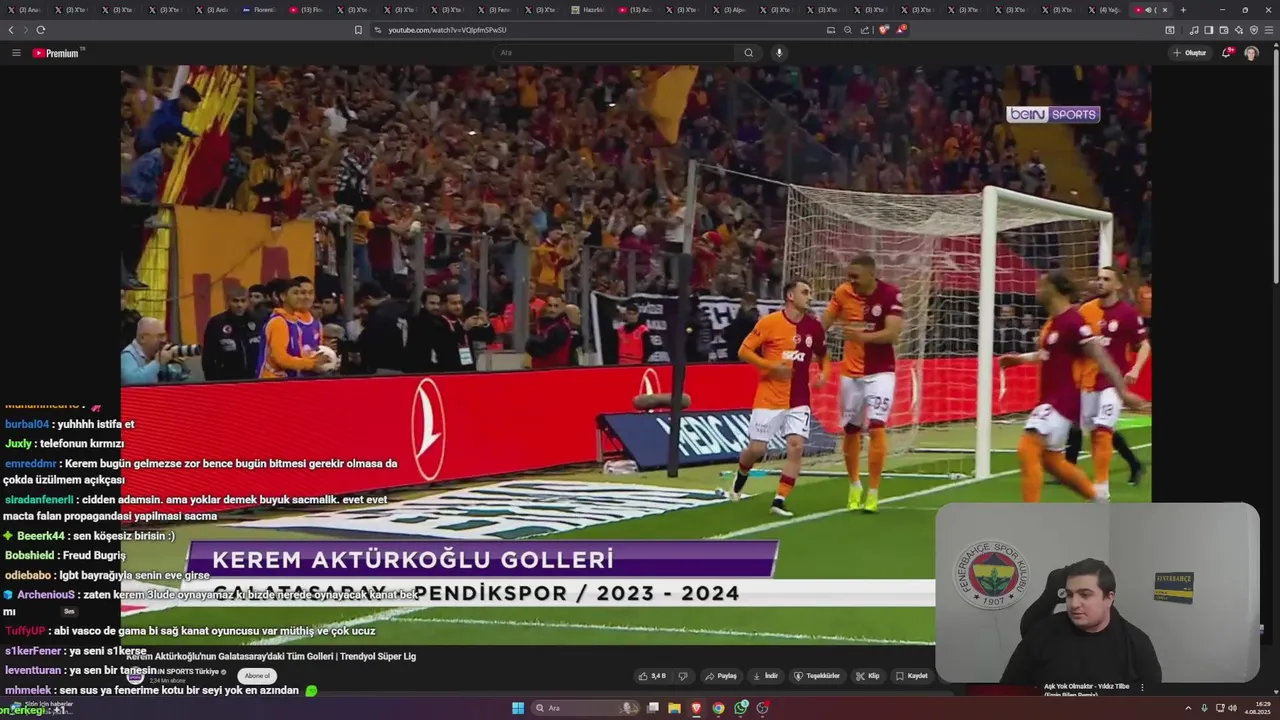
Task: Open the browser main hamburger menu
Action: (x=1270, y=30)
